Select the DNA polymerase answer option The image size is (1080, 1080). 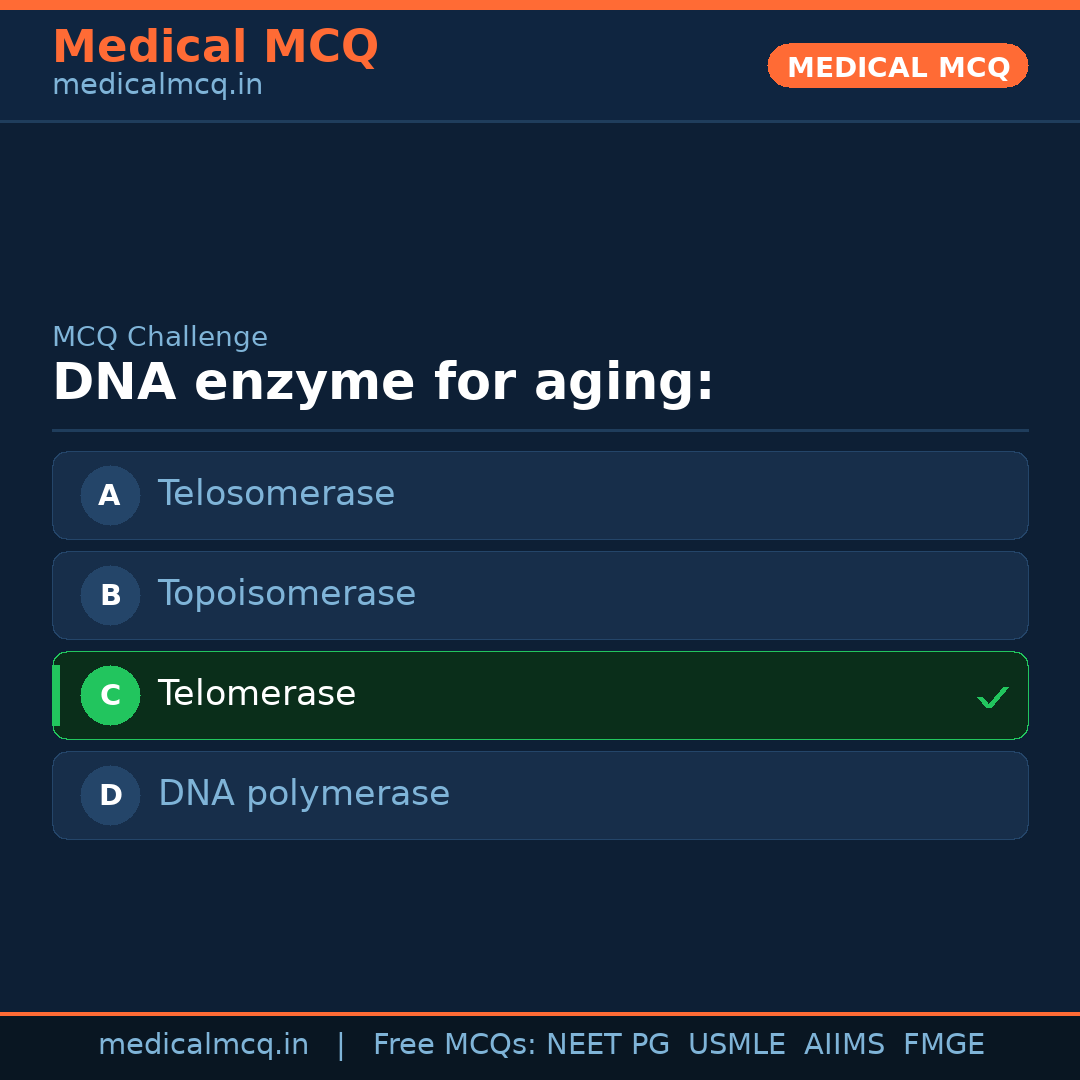coord(540,795)
